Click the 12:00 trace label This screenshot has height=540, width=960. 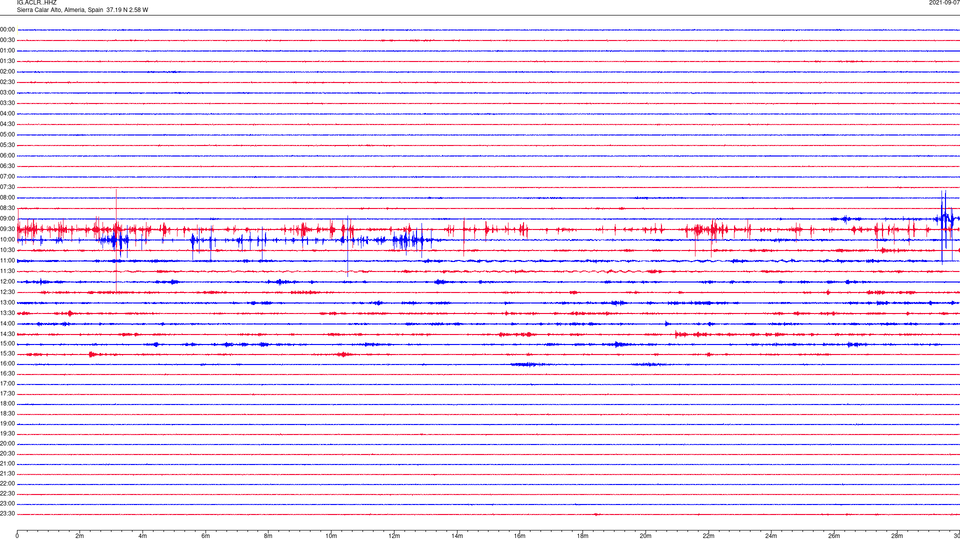(7, 282)
